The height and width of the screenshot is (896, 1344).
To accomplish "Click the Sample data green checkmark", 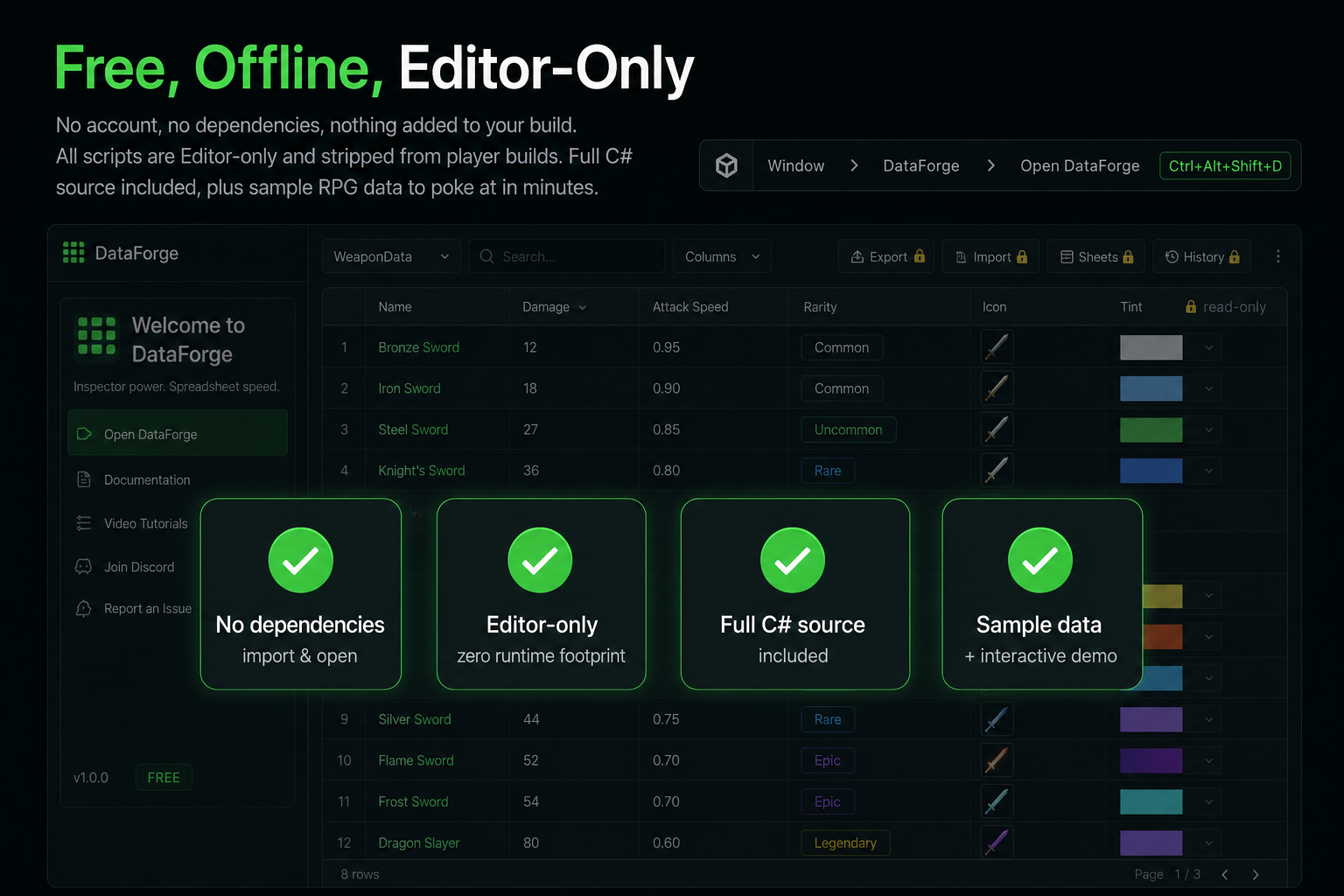I will pos(1040,560).
